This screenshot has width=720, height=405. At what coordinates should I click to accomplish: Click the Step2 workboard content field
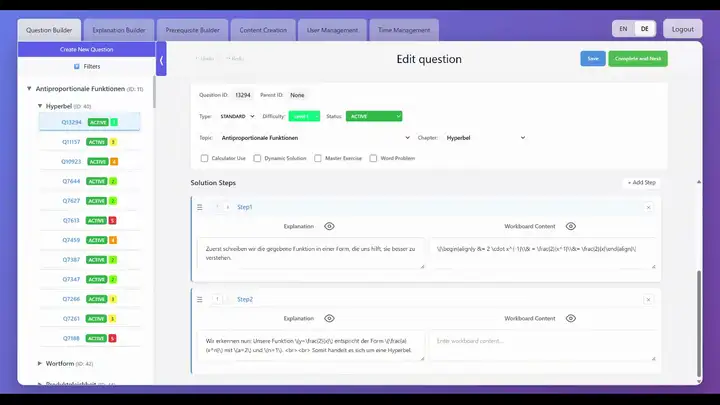click(x=543, y=345)
